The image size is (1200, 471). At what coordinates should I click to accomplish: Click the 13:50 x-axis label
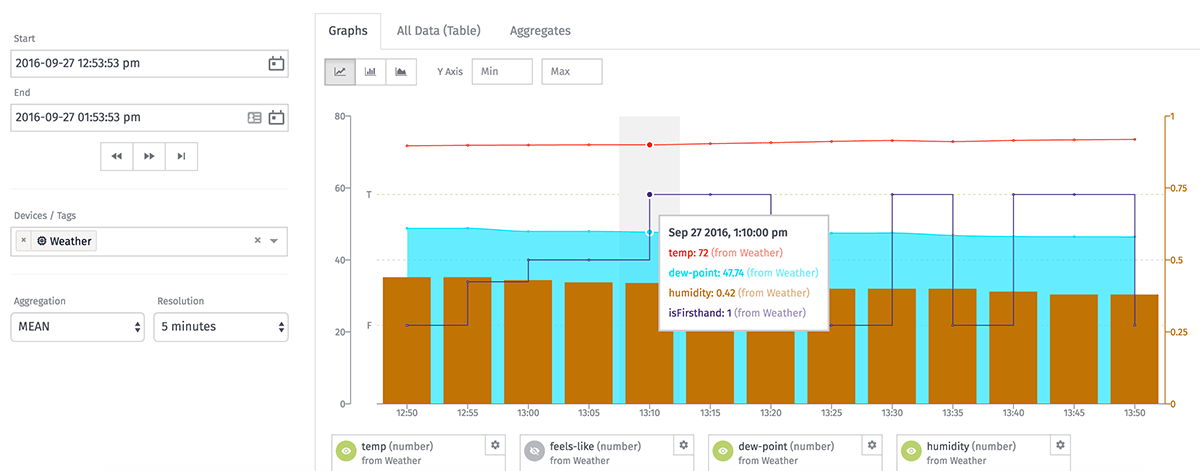pos(1135,413)
